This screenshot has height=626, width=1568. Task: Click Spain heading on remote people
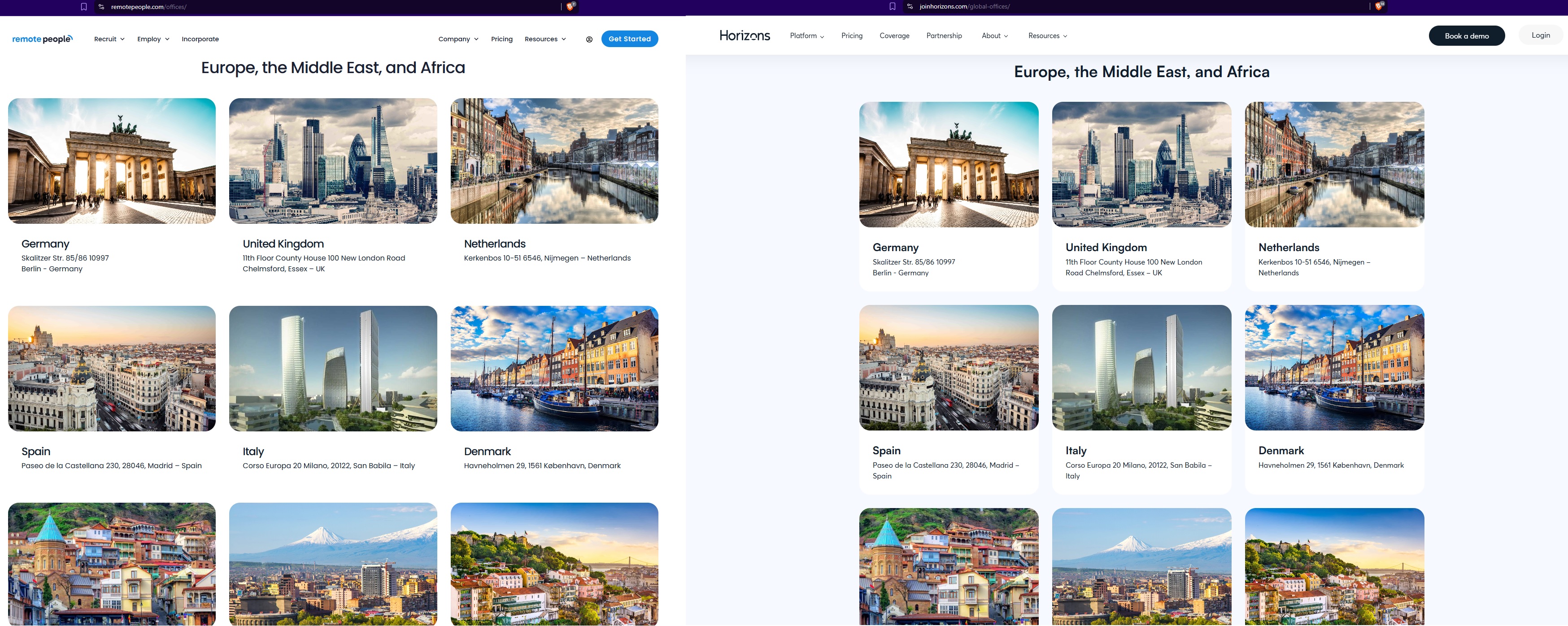click(x=36, y=452)
